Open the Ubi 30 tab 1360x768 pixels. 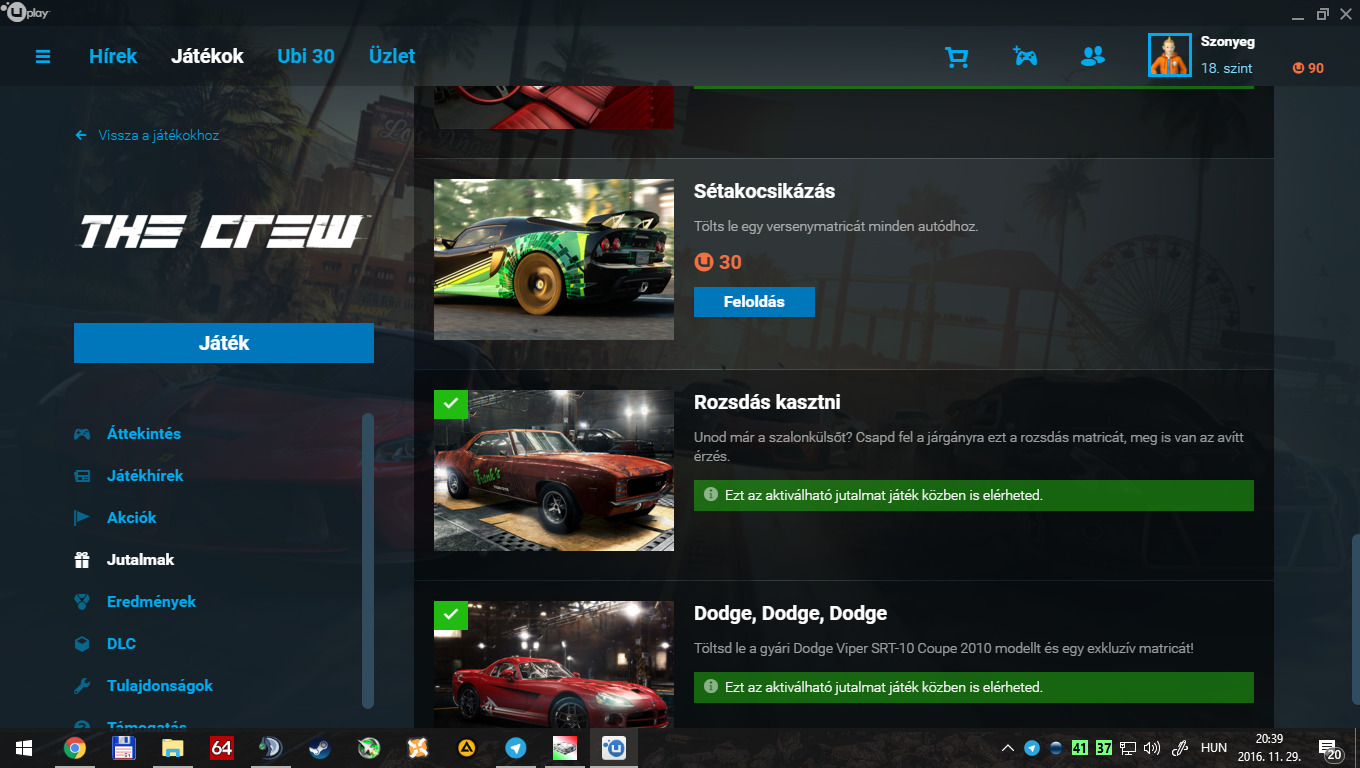click(x=306, y=56)
